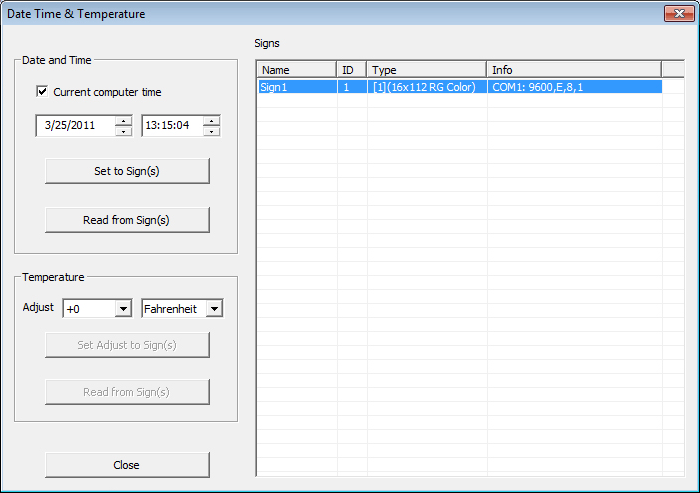
Task: Click Read from Sign(s) under Date and Time
Action: pyautogui.click(x=127, y=220)
